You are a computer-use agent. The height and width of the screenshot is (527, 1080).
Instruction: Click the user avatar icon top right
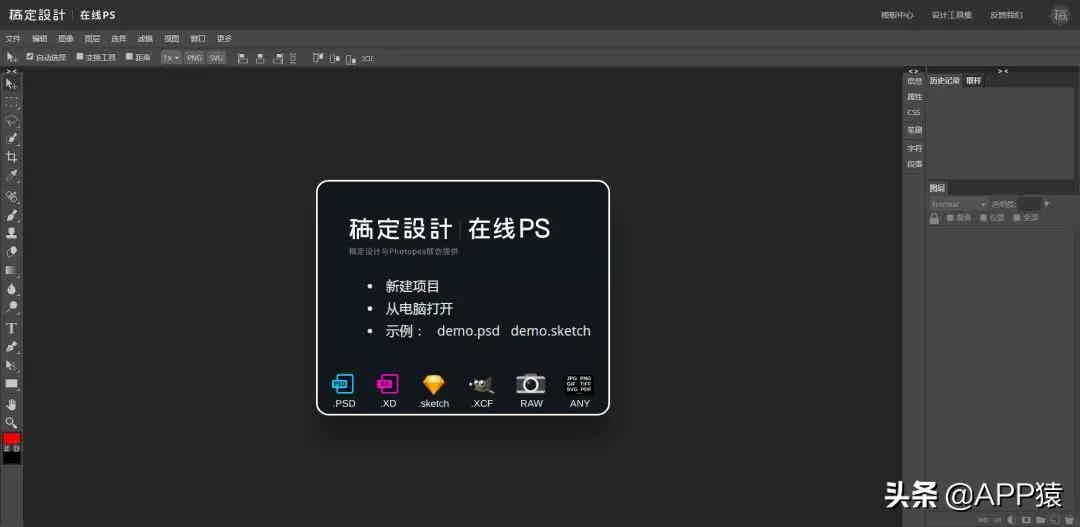[1060, 15]
